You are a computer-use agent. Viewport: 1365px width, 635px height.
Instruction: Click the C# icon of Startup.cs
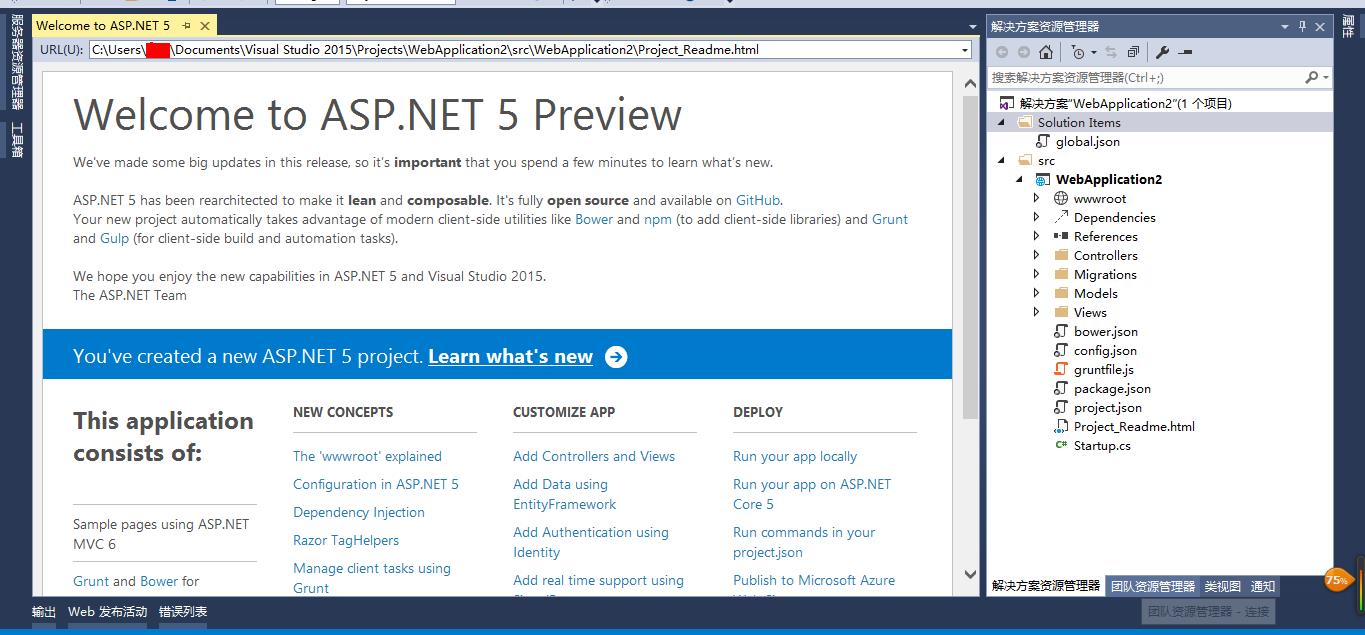(x=1061, y=445)
